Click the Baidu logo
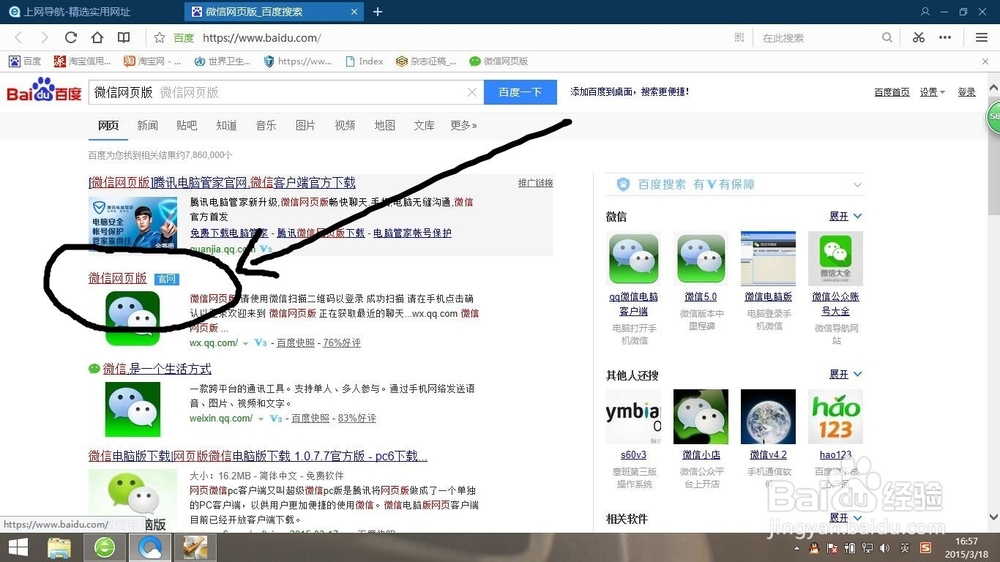This screenshot has width=1000, height=562. pyautogui.click(x=44, y=91)
